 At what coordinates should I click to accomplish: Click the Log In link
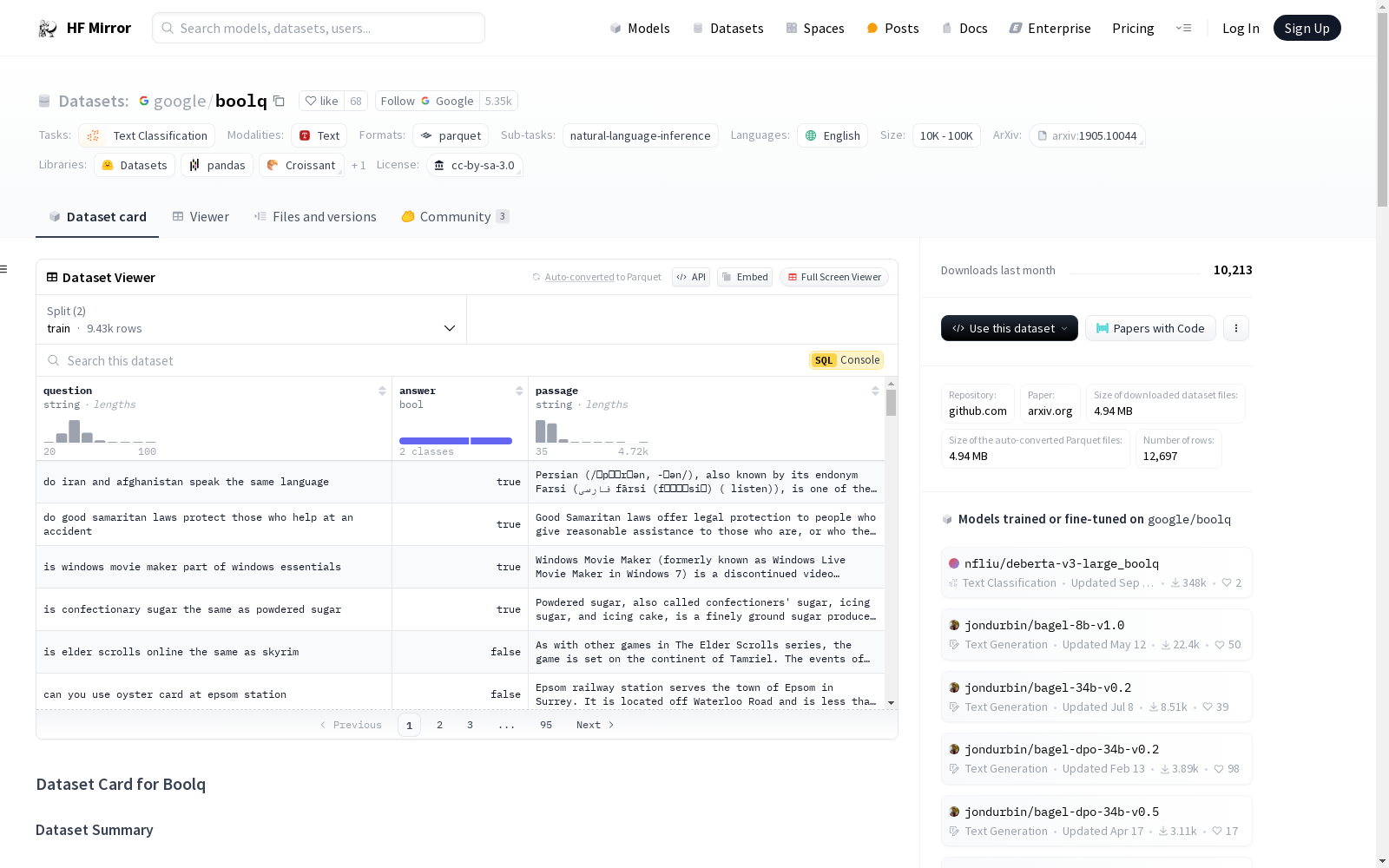(x=1241, y=28)
